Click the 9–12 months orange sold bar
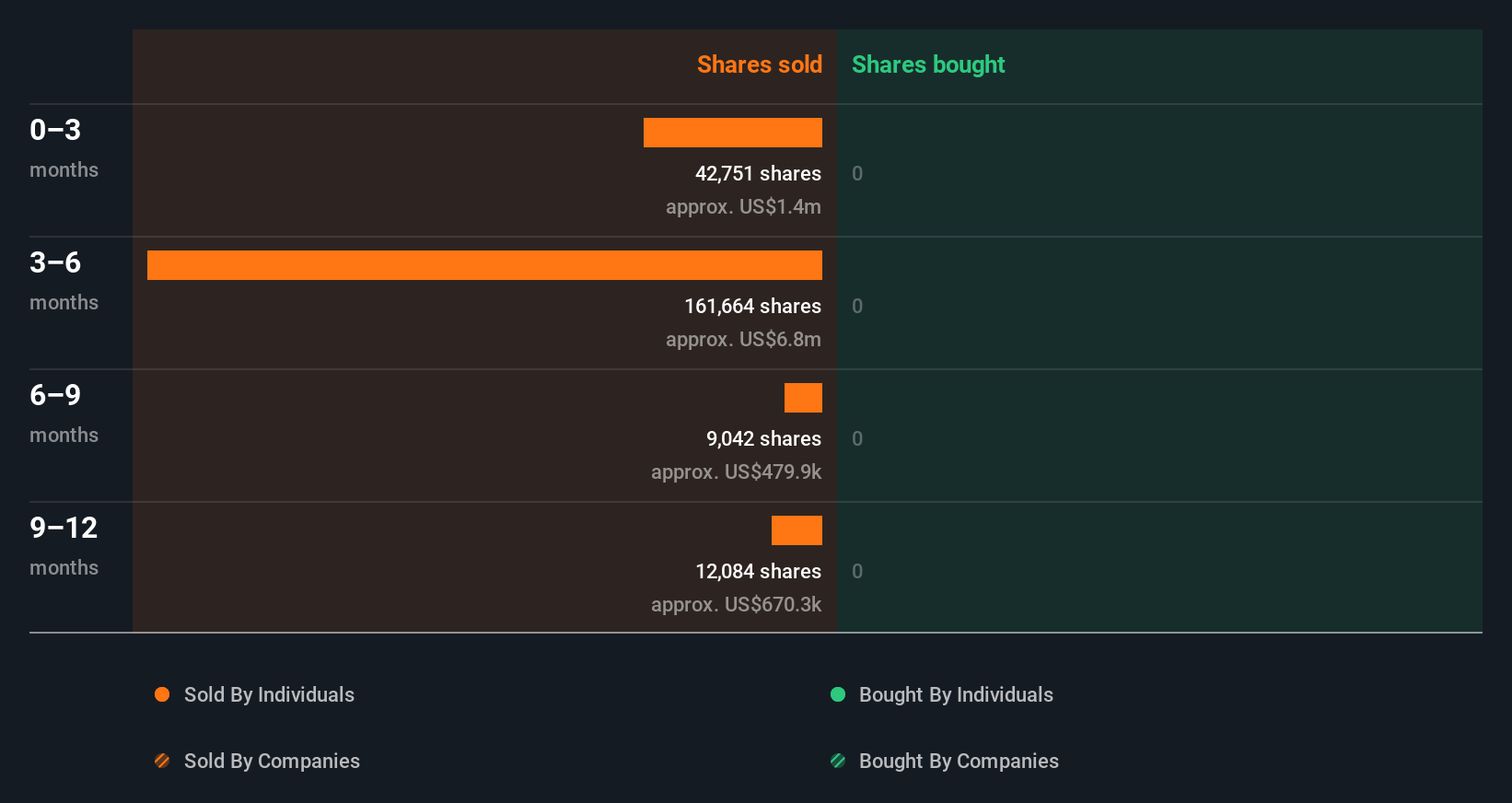Image resolution: width=1512 pixels, height=803 pixels. [x=797, y=530]
